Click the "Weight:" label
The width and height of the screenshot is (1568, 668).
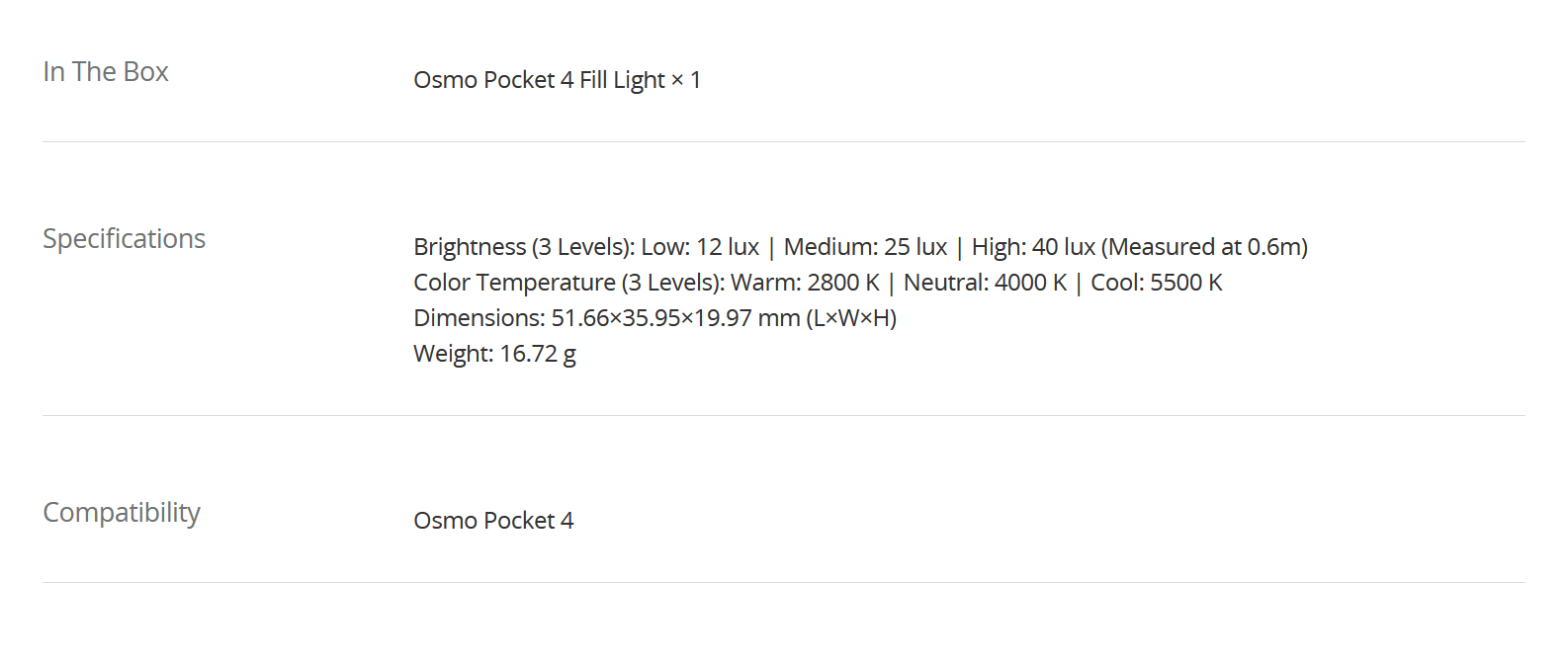click(453, 354)
